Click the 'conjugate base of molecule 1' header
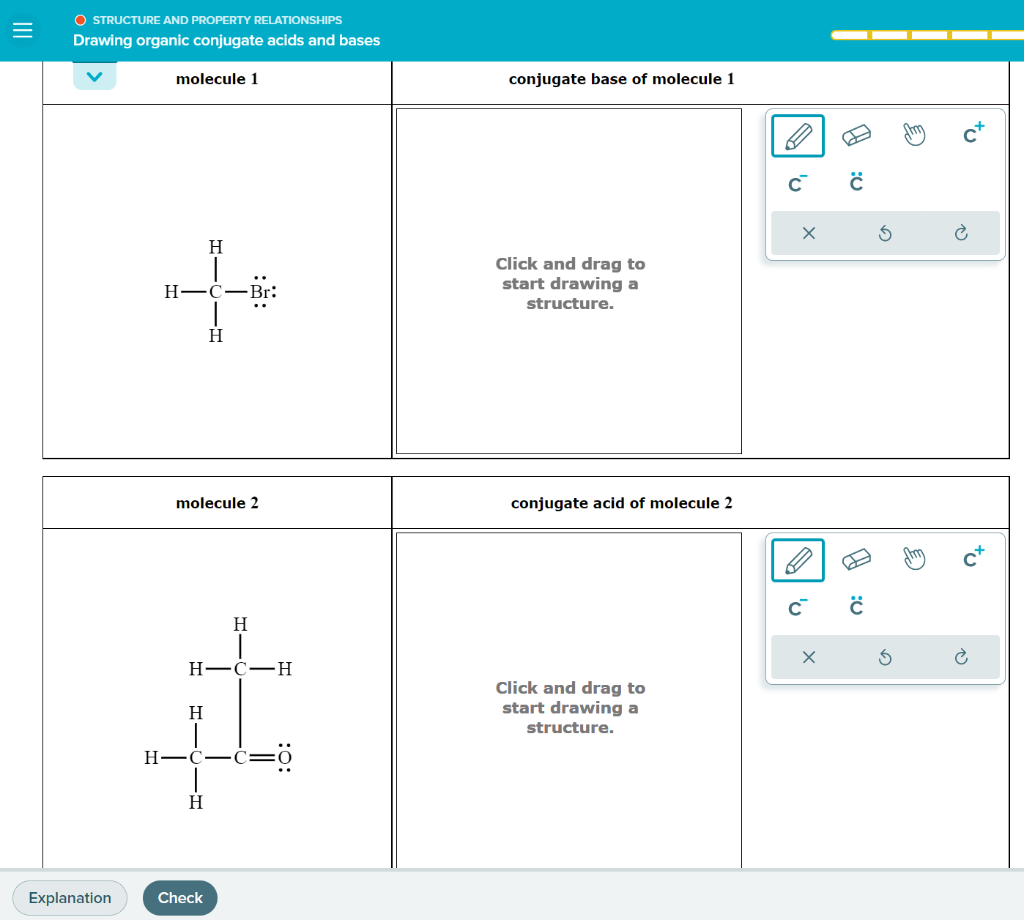The height and width of the screenshot is (920, 1024). click(622, 79)
